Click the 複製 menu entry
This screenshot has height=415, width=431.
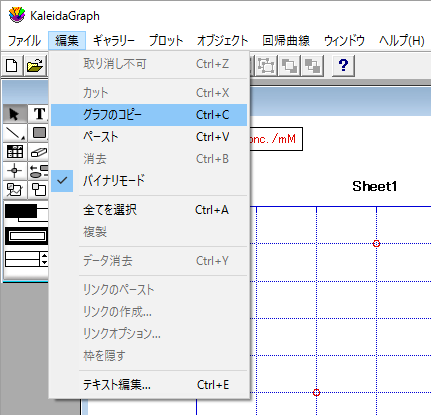149,232
